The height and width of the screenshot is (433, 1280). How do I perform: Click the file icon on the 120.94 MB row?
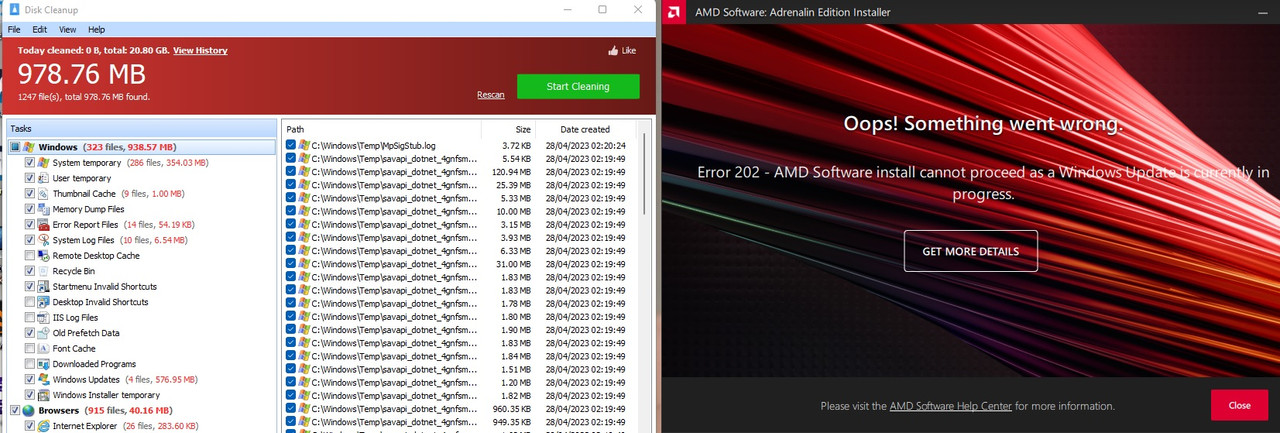(x=304, y=173)
